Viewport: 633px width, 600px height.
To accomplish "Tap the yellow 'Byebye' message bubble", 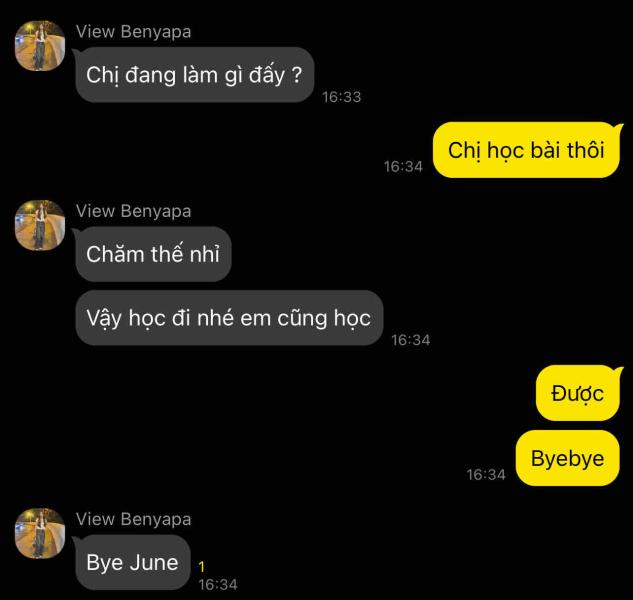I will click(x=568, y=458).
